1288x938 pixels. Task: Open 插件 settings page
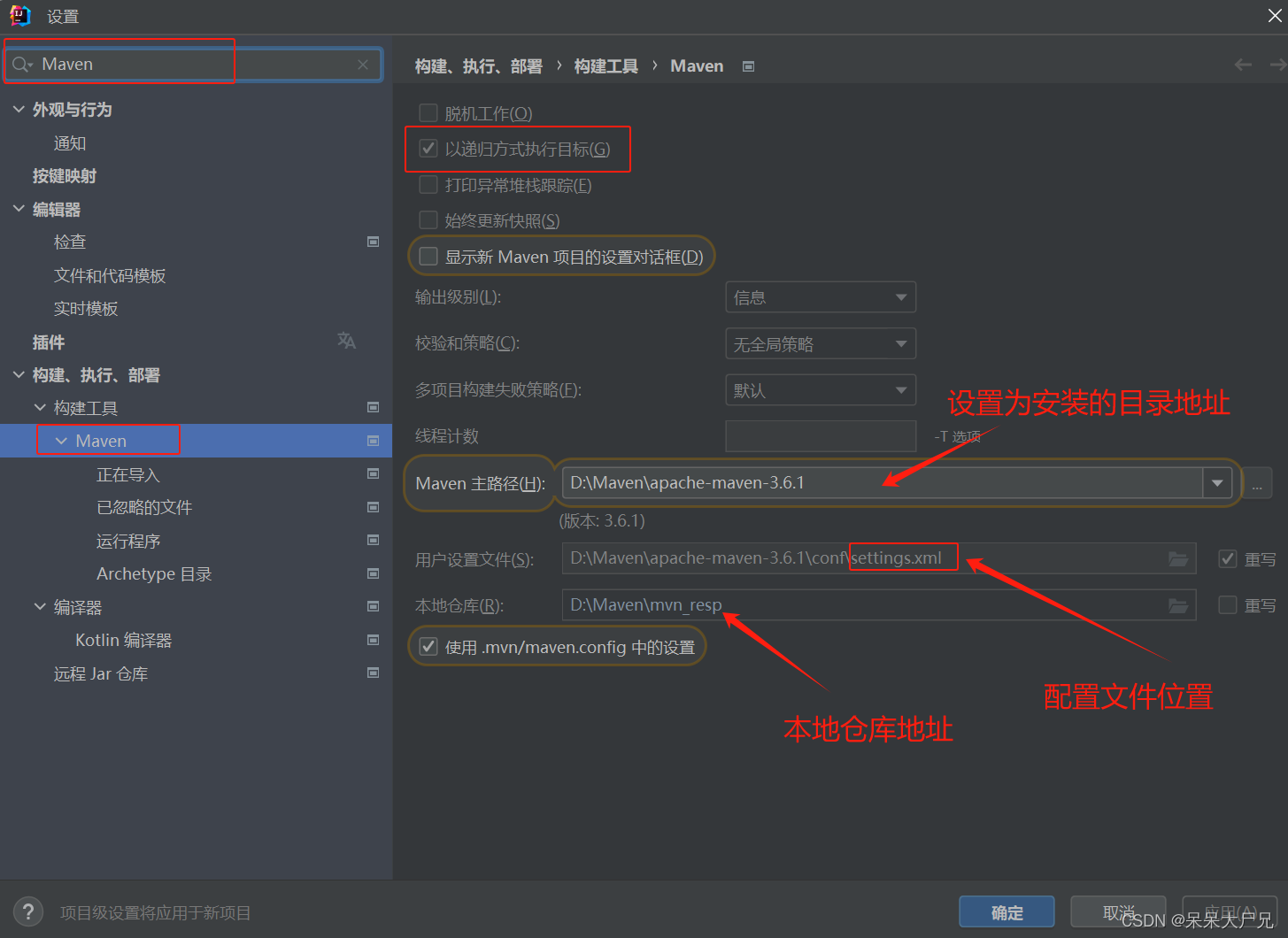[49, 342]
